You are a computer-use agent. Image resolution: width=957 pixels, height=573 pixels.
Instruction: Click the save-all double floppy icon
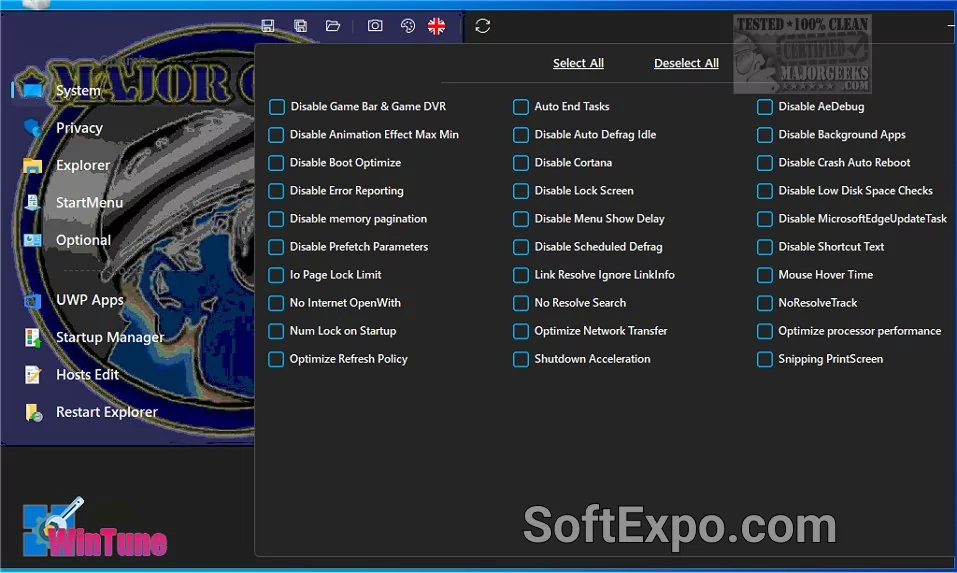[300, 26]
